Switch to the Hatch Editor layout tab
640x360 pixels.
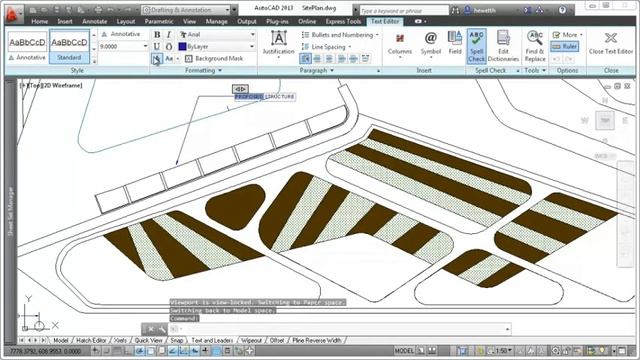click(x=91, y=340)
